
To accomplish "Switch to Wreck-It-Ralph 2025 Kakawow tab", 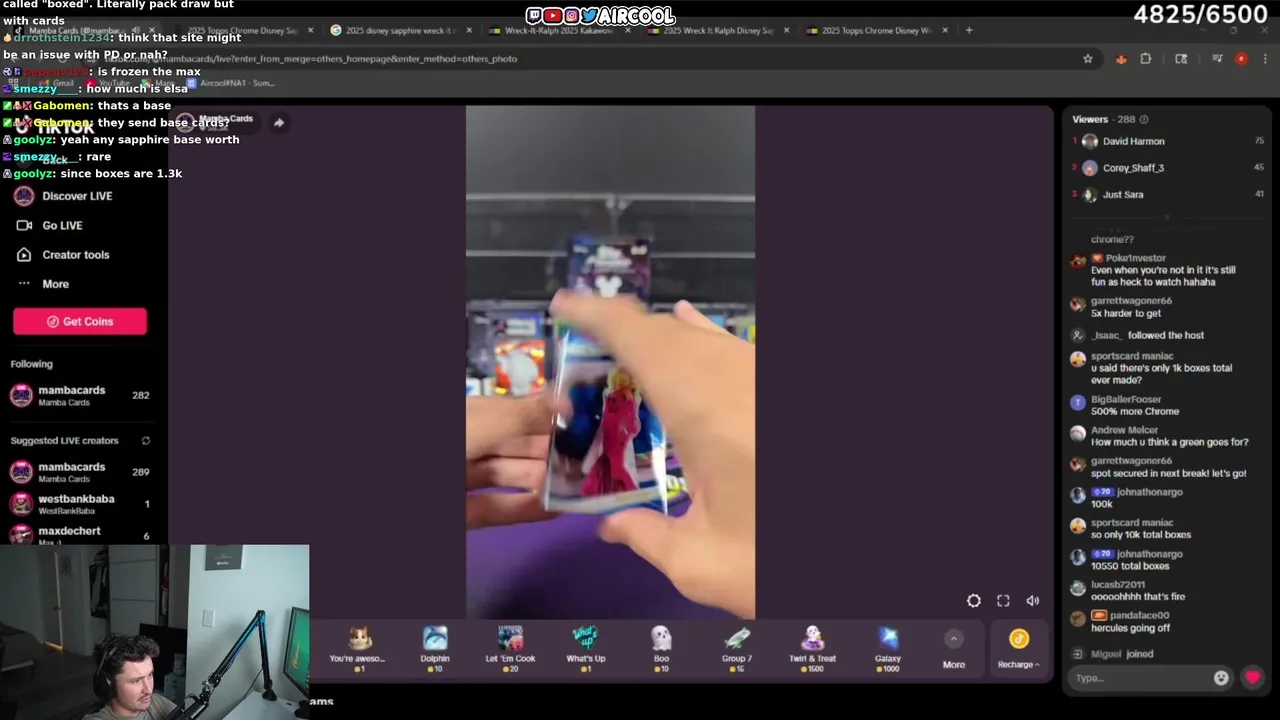I will [x=559, y=30].
